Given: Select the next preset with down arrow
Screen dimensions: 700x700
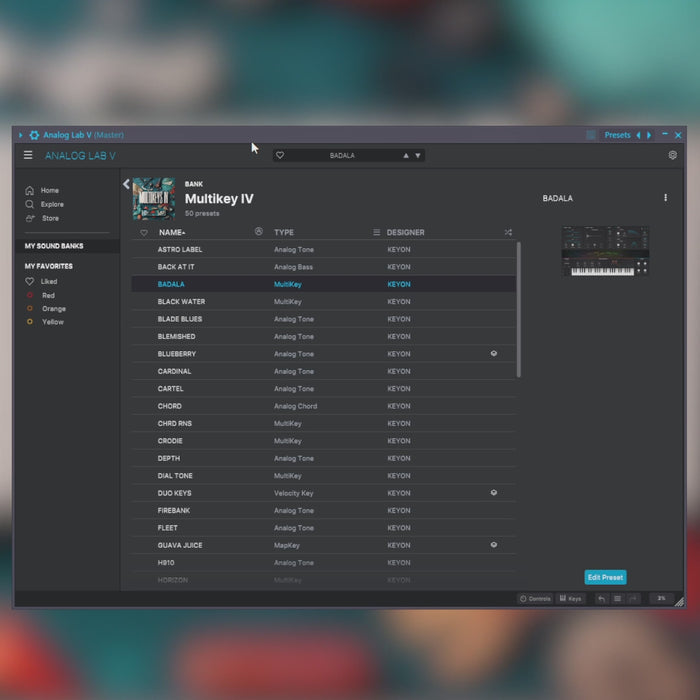Looking at the screenshot, I should pos(418,156).
